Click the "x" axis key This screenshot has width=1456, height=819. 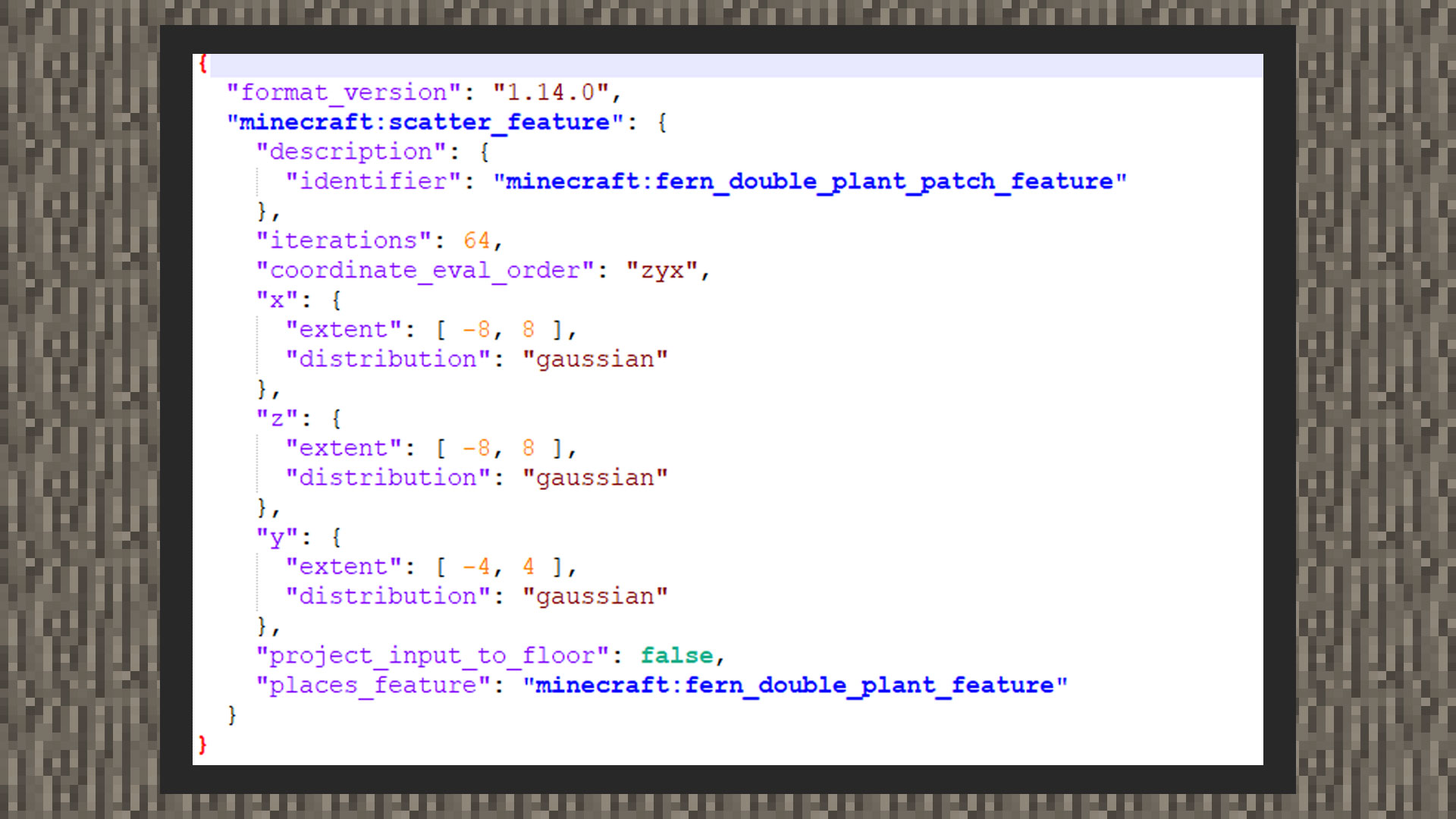[277, 300]
